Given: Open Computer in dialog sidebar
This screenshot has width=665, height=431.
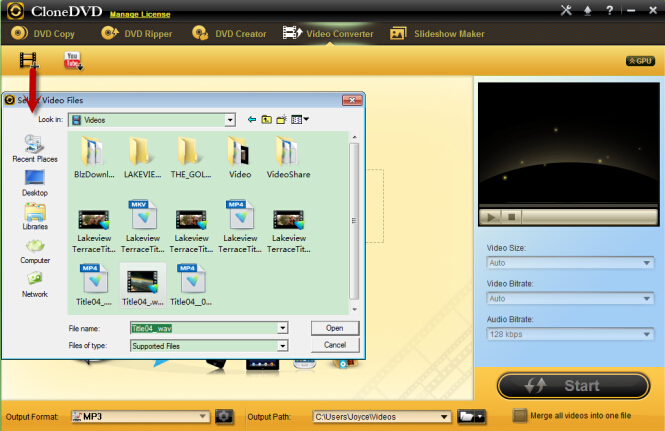Looking at the screenshot, I should (x=35, y=251).
